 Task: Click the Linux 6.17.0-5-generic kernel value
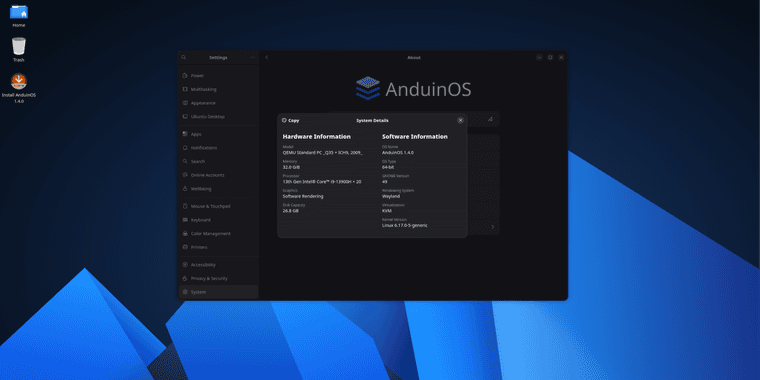click(405, 225)
